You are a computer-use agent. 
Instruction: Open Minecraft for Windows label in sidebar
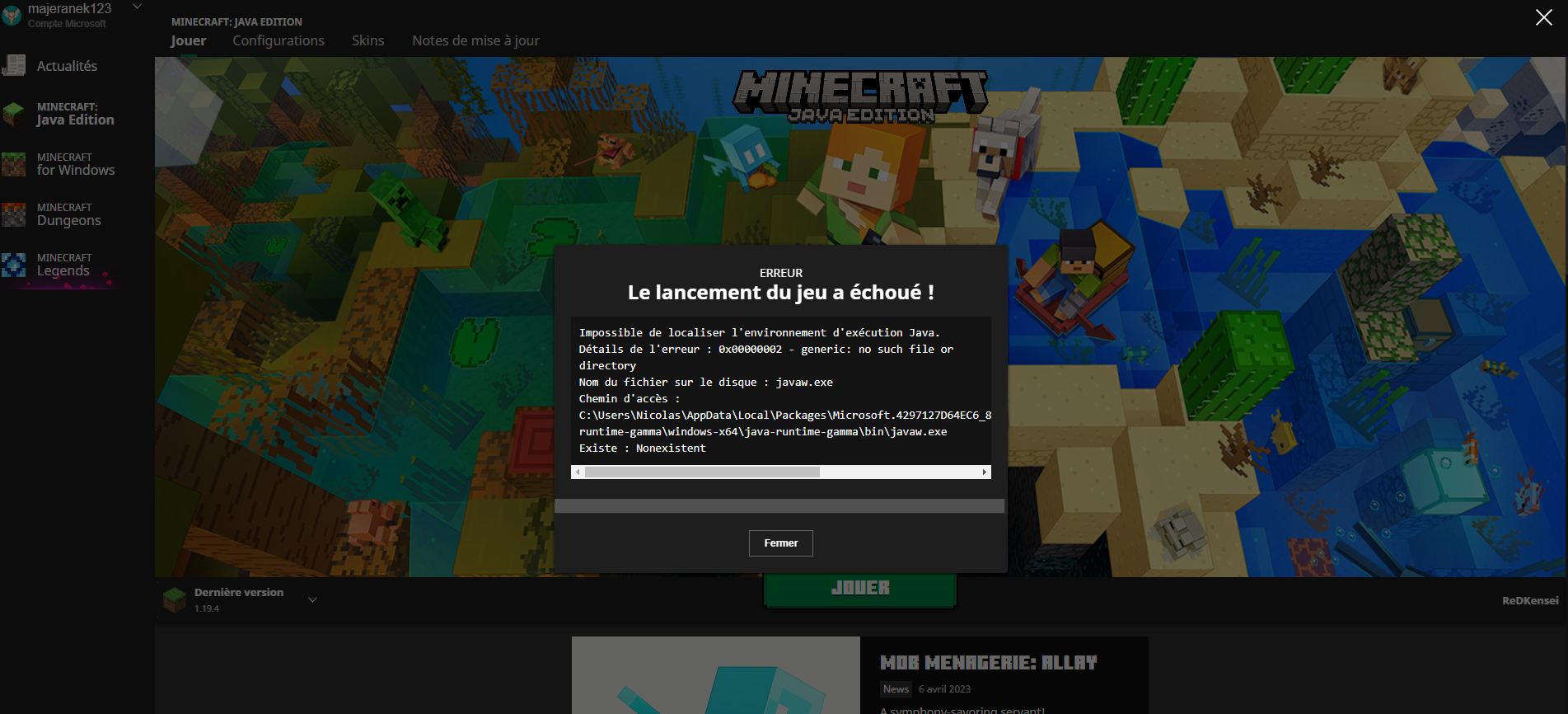76,164
